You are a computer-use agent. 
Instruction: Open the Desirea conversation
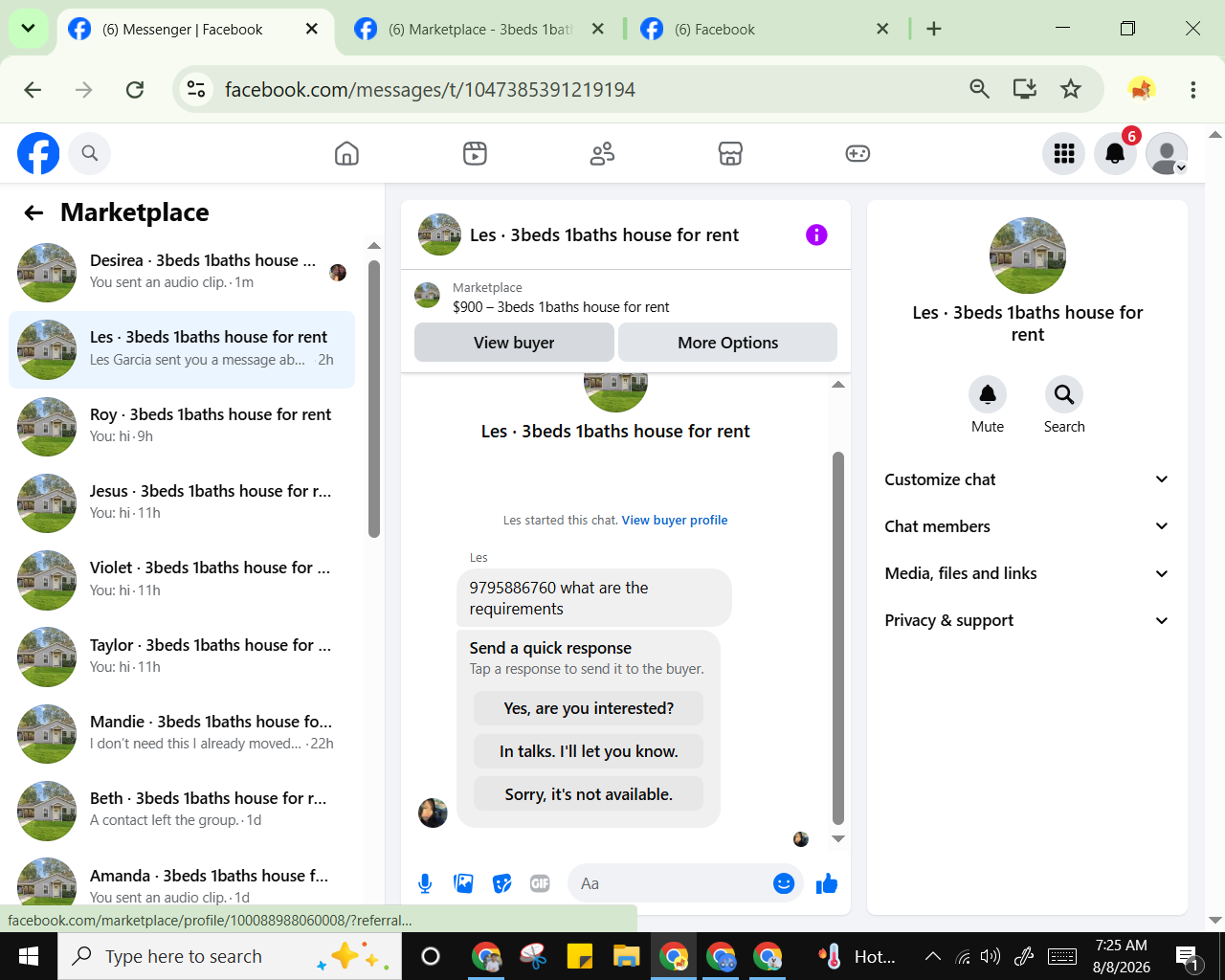pyautogui.click(x=182, y=272)
